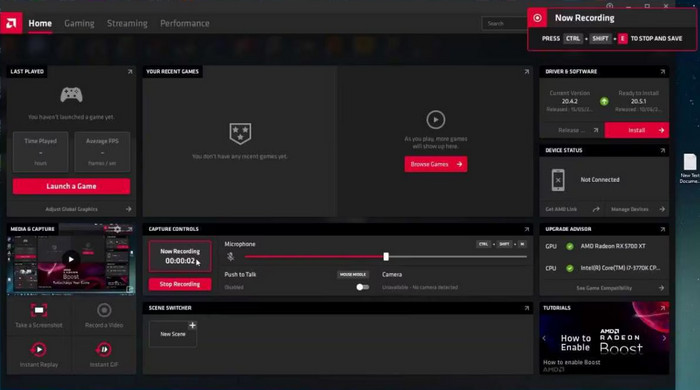Expand the Media & Capture panel

[130, 229]
